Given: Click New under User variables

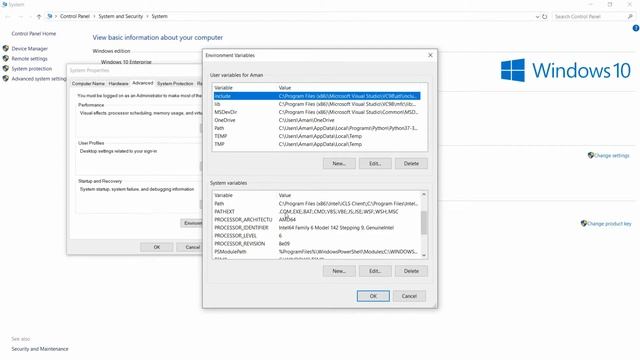Looking at the screenshot, I should tap(339, 163).
